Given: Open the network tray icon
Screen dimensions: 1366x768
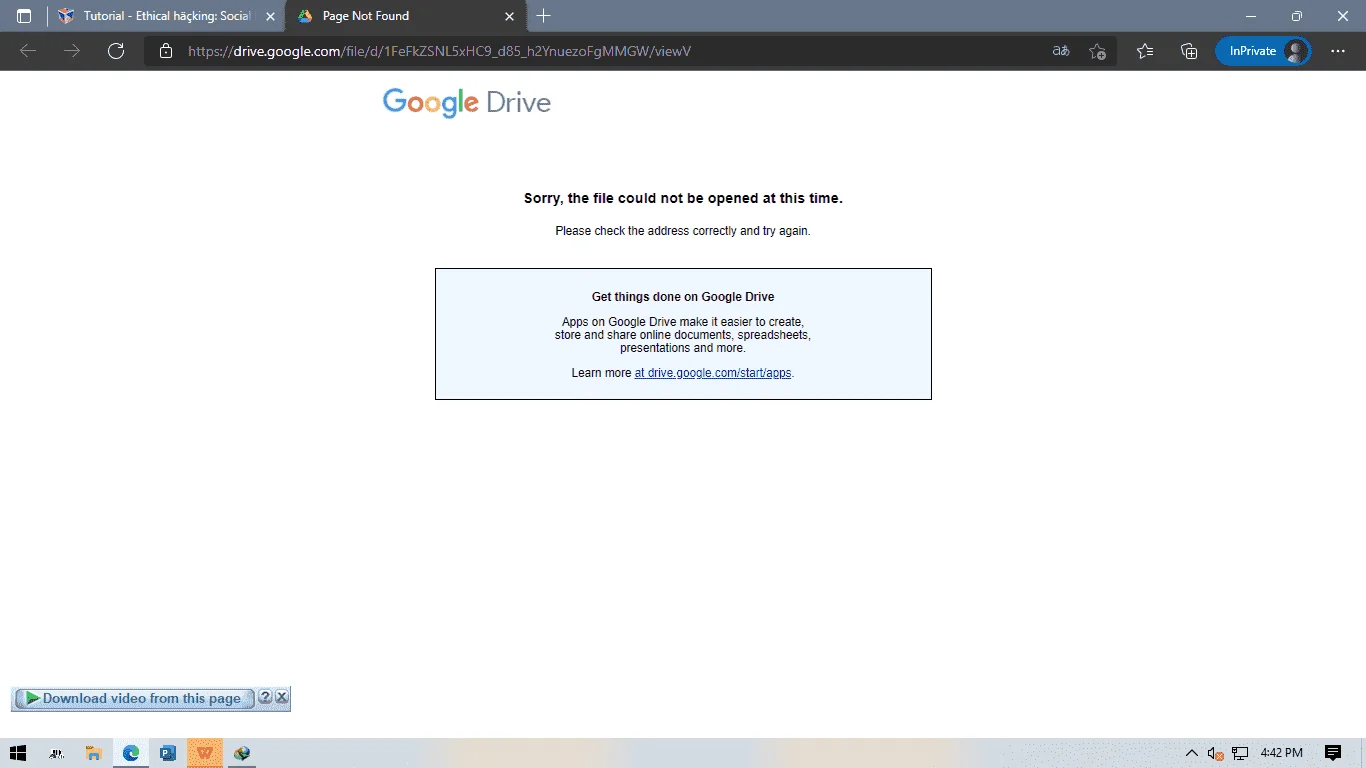Looking at the screenshot, I should (1240, 753).
